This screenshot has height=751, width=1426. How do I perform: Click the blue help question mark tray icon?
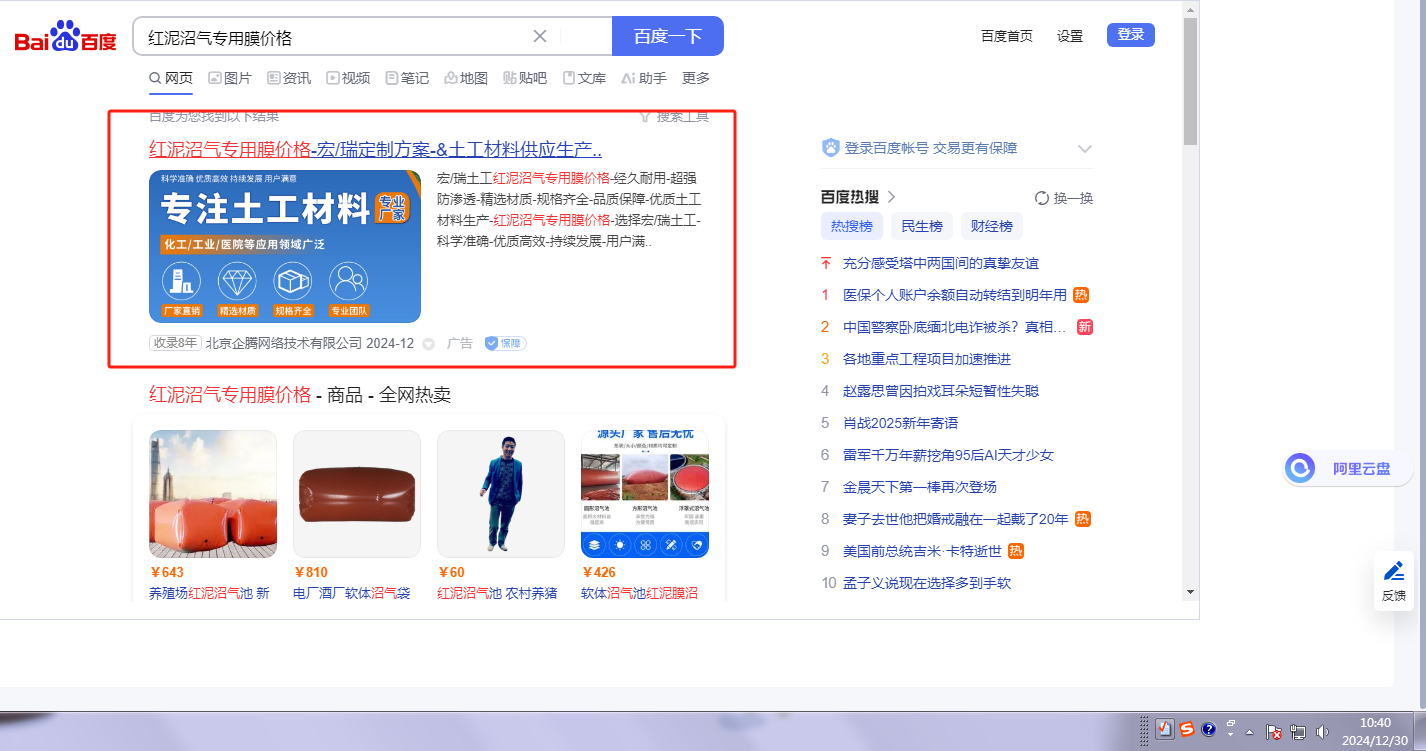1208,730
